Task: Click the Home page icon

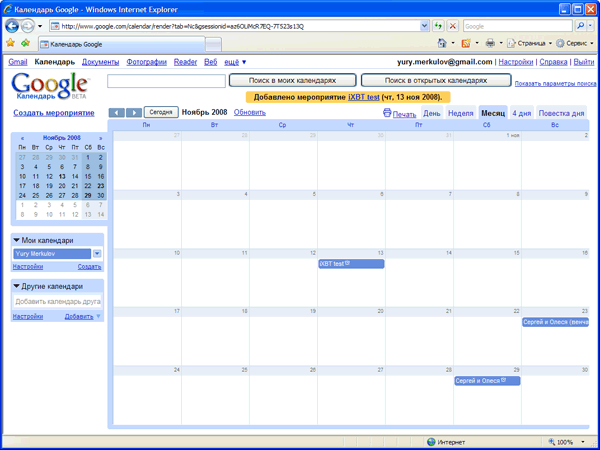Action: [442, 43]
